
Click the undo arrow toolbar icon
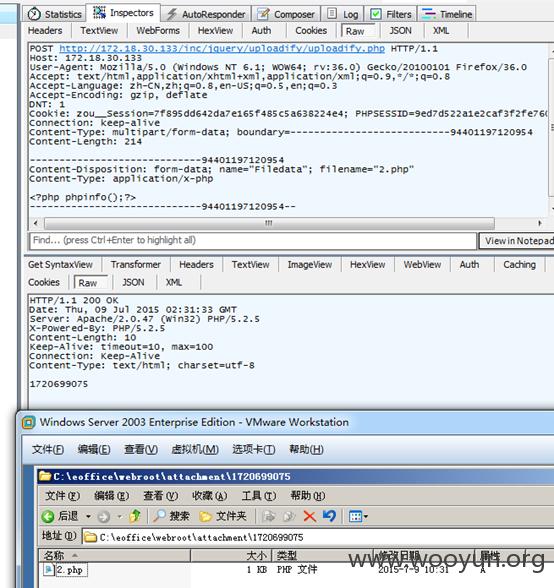[329, 516]
